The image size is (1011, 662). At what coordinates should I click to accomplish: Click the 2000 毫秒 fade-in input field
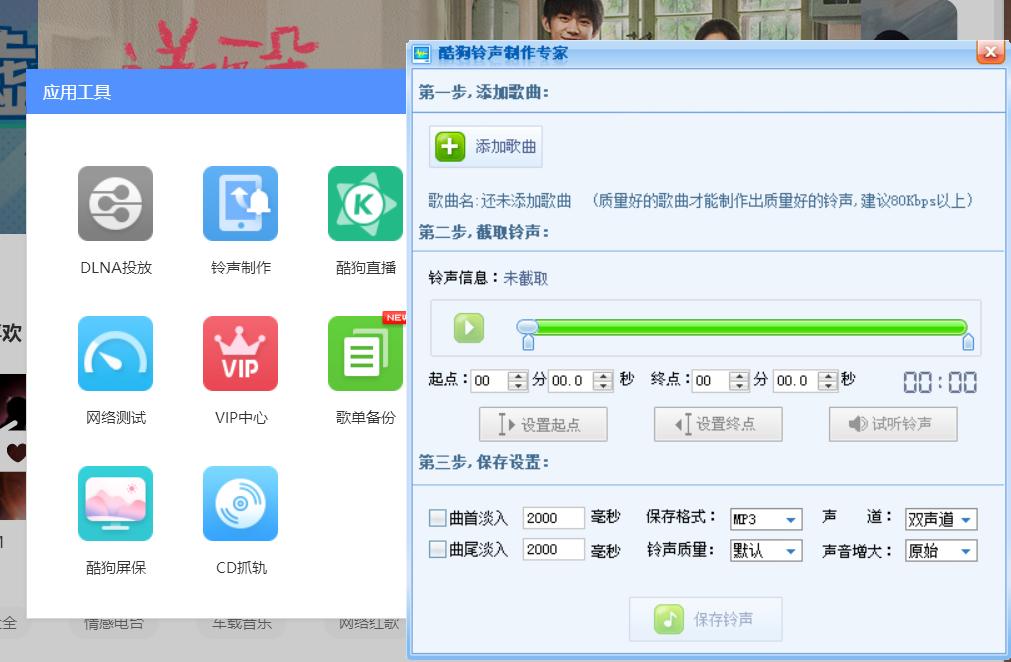click(554, 518)
